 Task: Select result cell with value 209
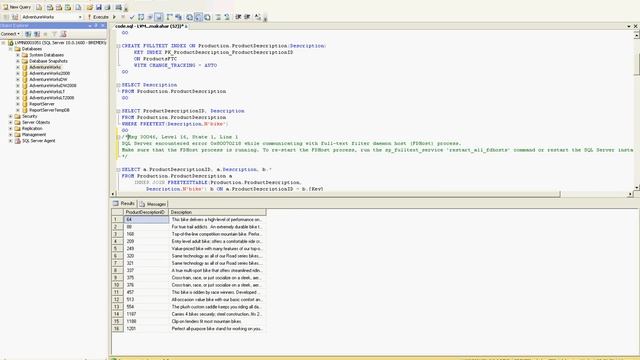146,242
